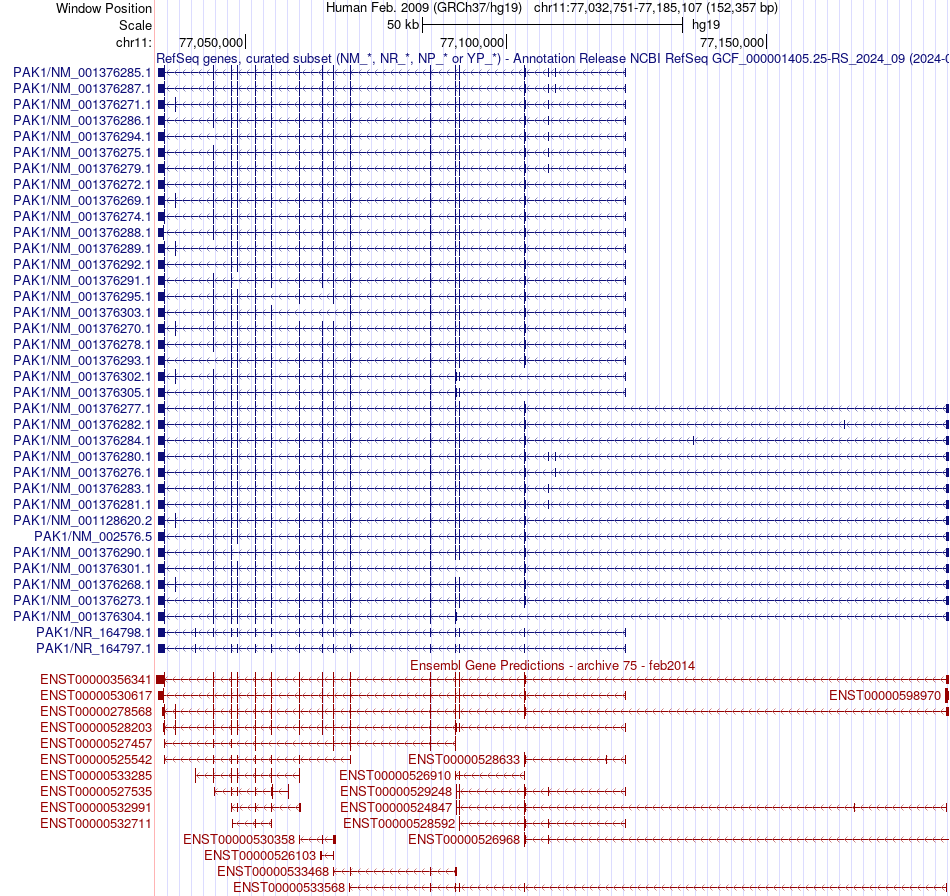Select transcript label PAK1/NM_001376289.1
This screenshot has height=896, width=950.
[x=82, y=248]
